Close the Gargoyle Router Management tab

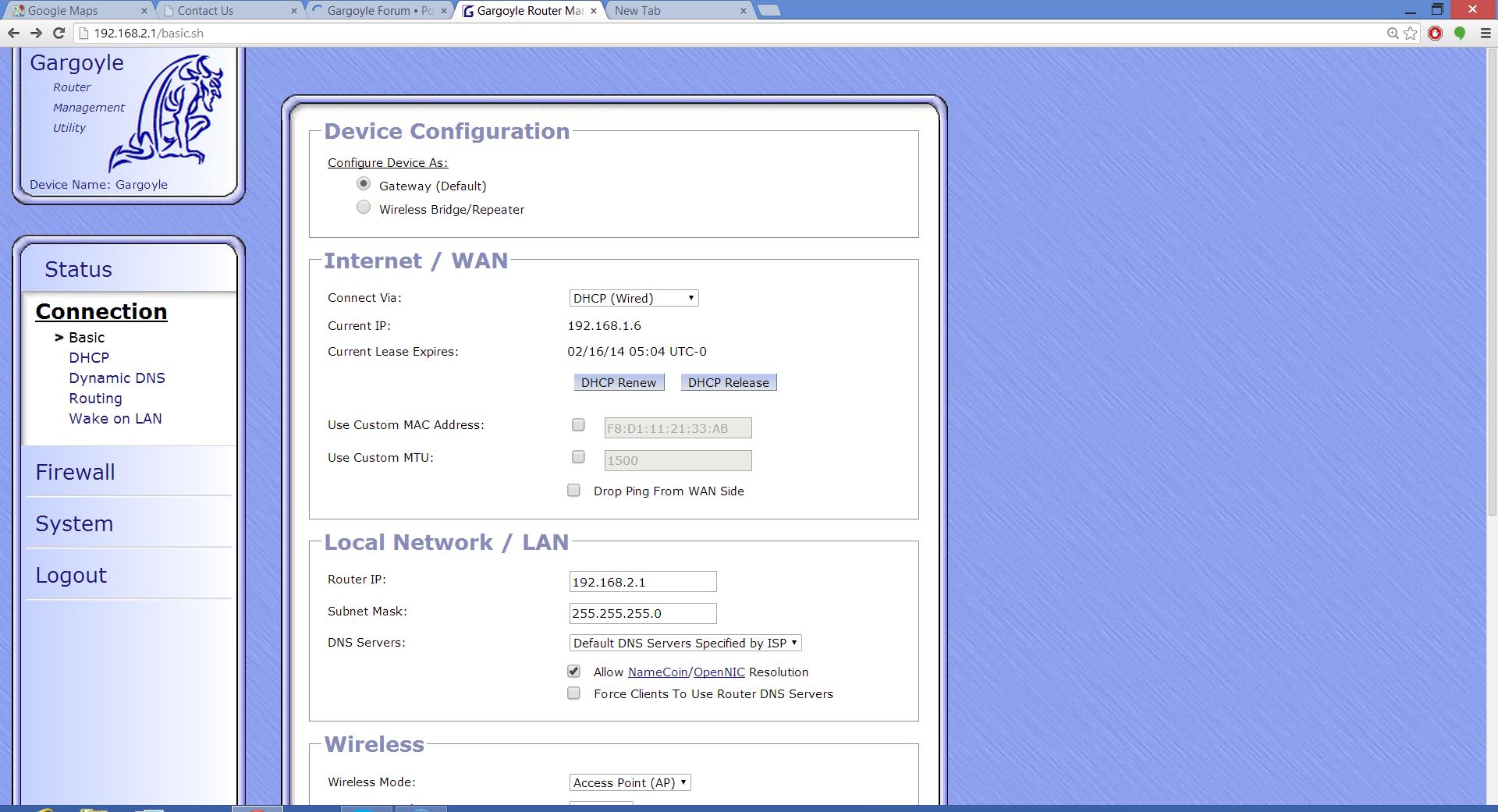click(x=593, y=10)
